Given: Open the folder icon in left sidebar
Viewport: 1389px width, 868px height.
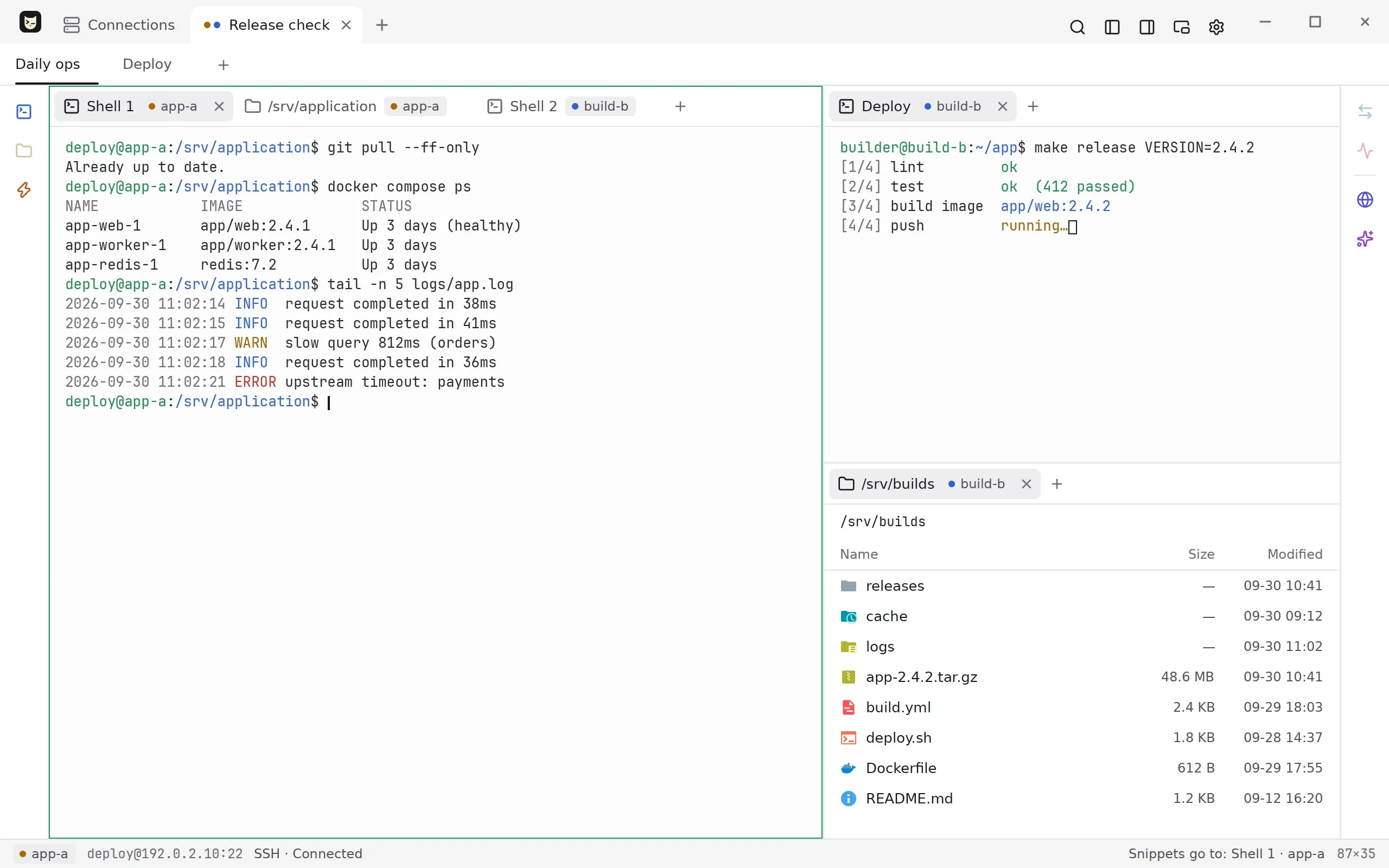Looking at the screenshot, I should (24, 150).
